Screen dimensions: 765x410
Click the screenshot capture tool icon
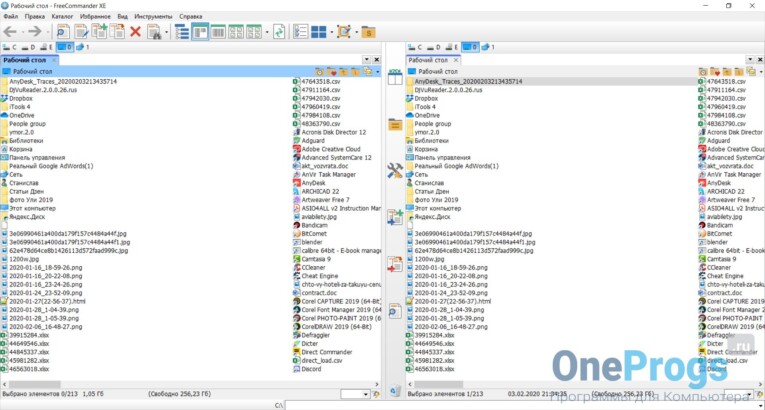coord(344,32)
